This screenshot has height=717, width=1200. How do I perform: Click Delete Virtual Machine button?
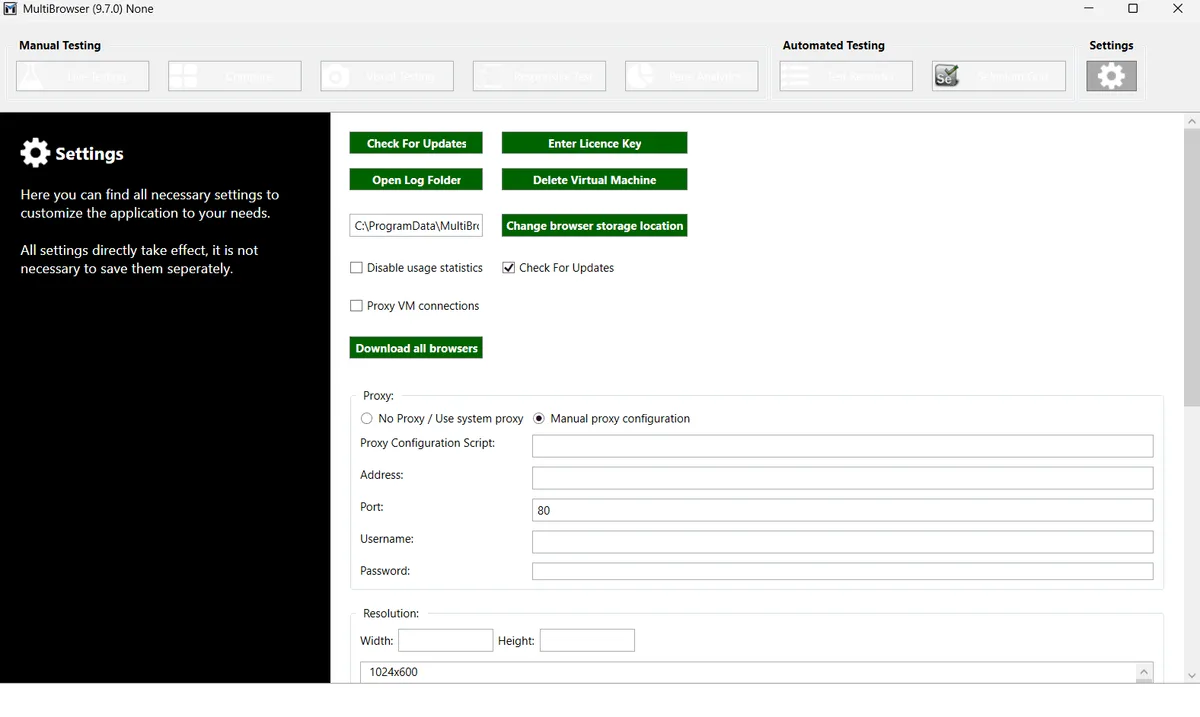tap(594, 180)
